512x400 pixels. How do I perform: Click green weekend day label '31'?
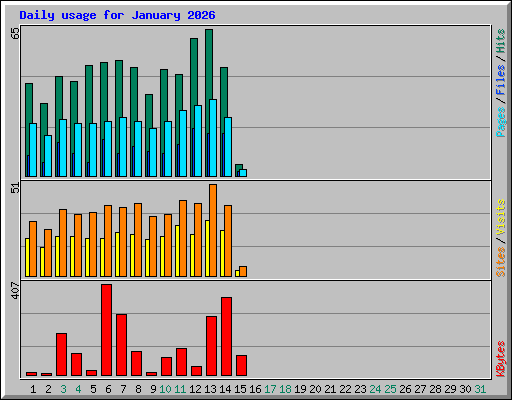(x=480, y=389)
